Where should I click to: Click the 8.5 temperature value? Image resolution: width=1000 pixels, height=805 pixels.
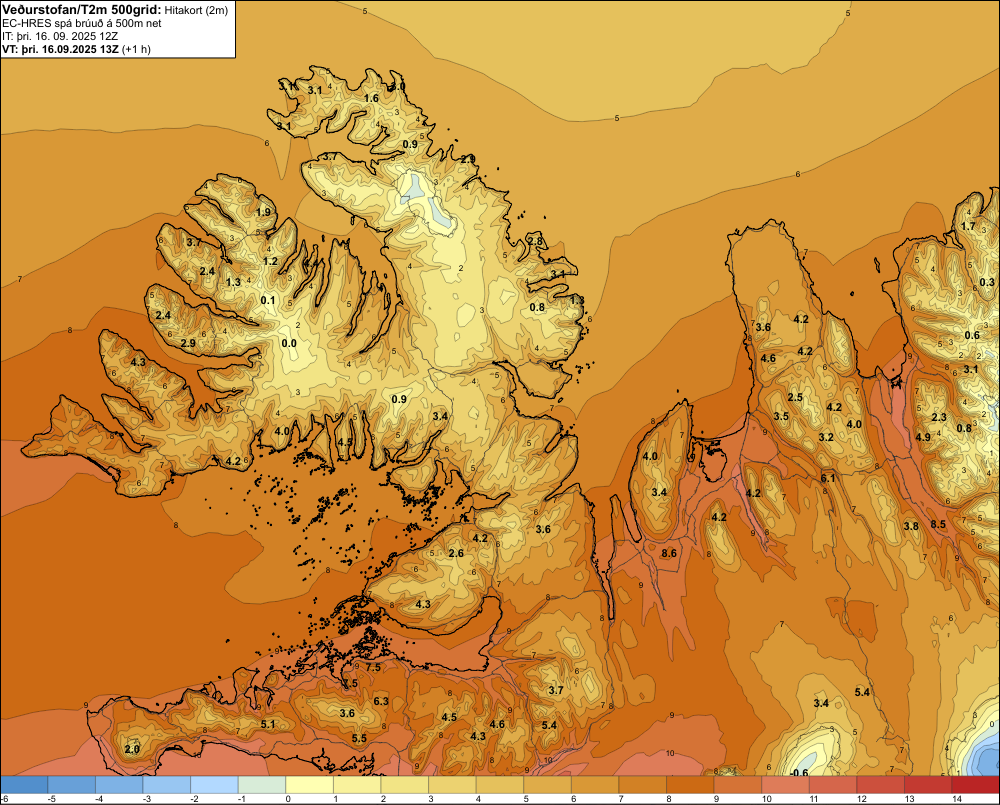pos(938,524)
